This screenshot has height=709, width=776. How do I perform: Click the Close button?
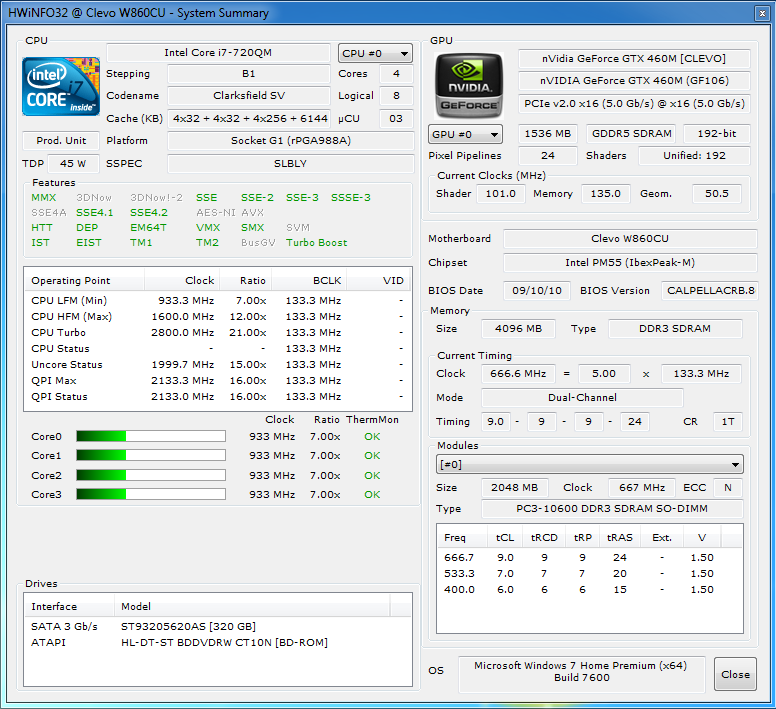(x=735, y=674)
